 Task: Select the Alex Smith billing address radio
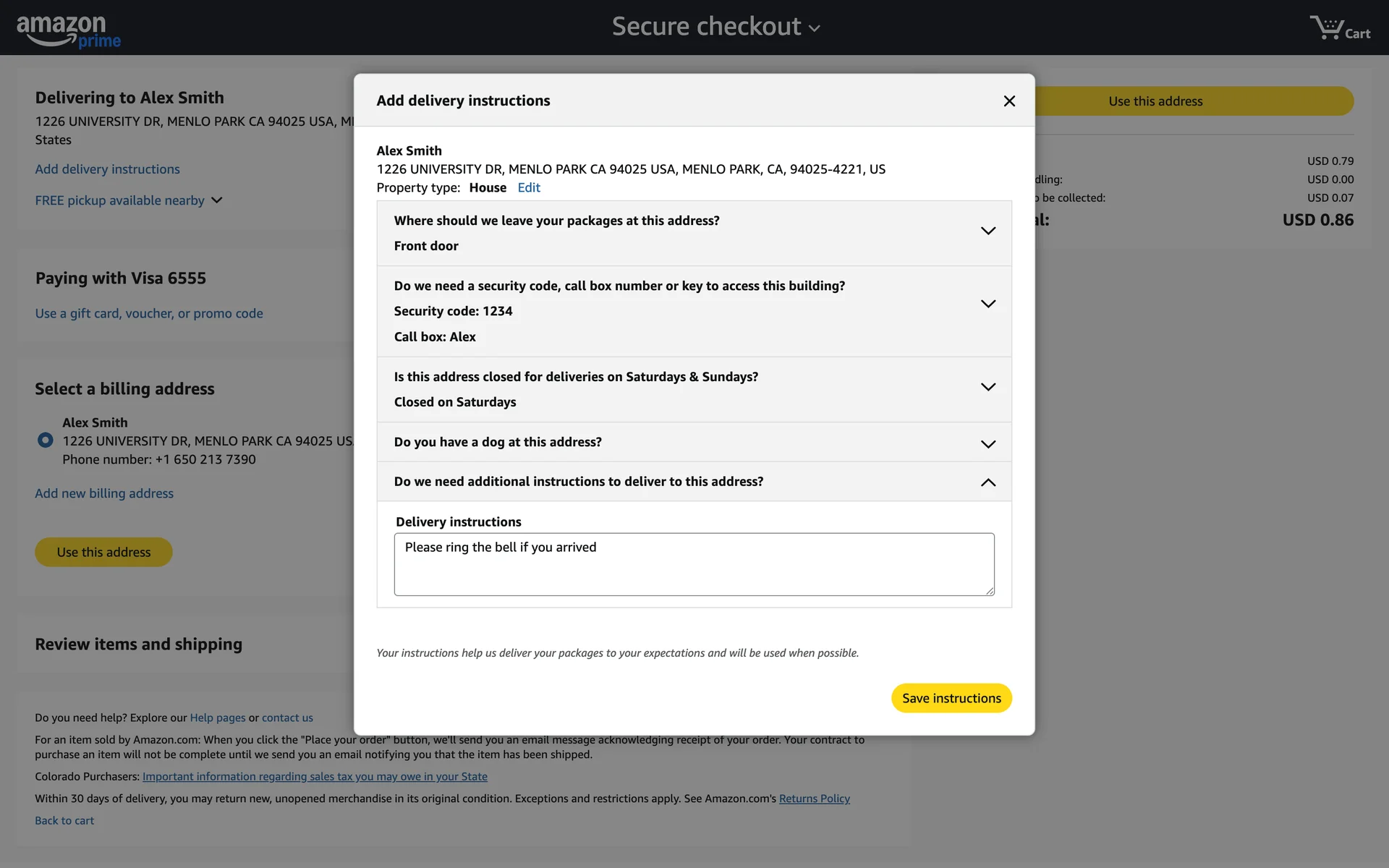coord(45,440)
